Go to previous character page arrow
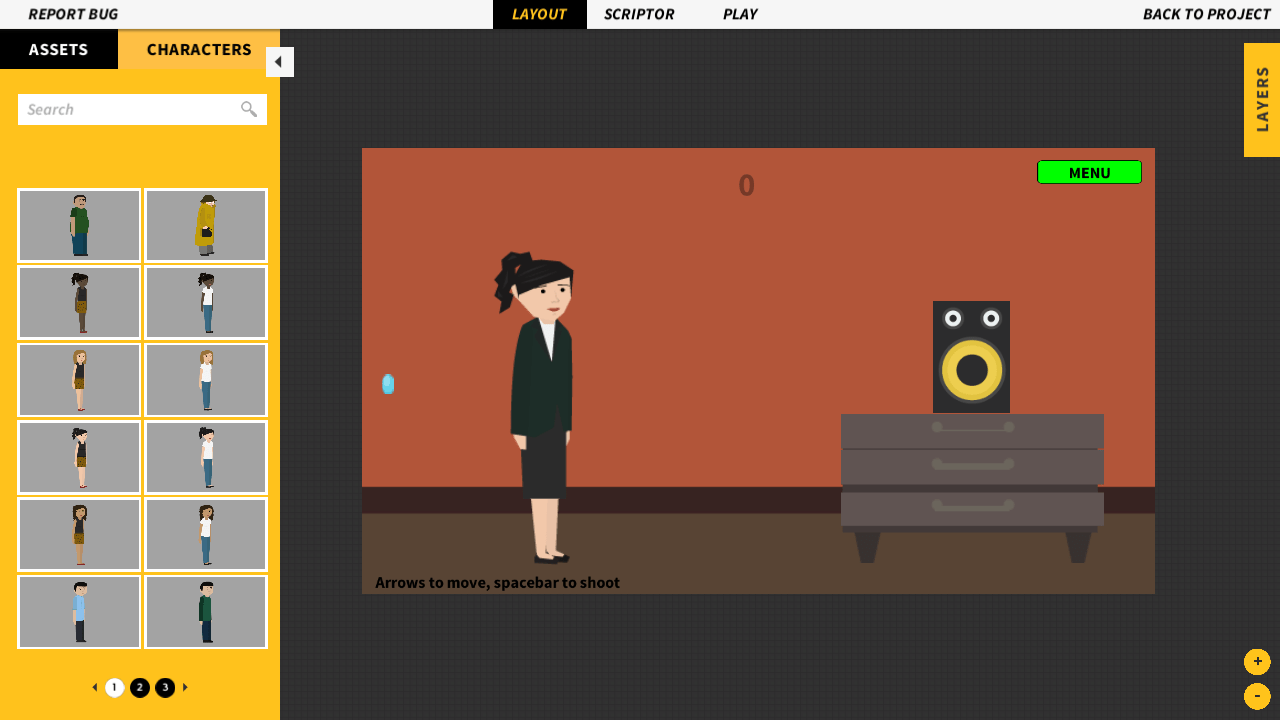Viewport: 1280px width, 720px height. tap(95, 687)
